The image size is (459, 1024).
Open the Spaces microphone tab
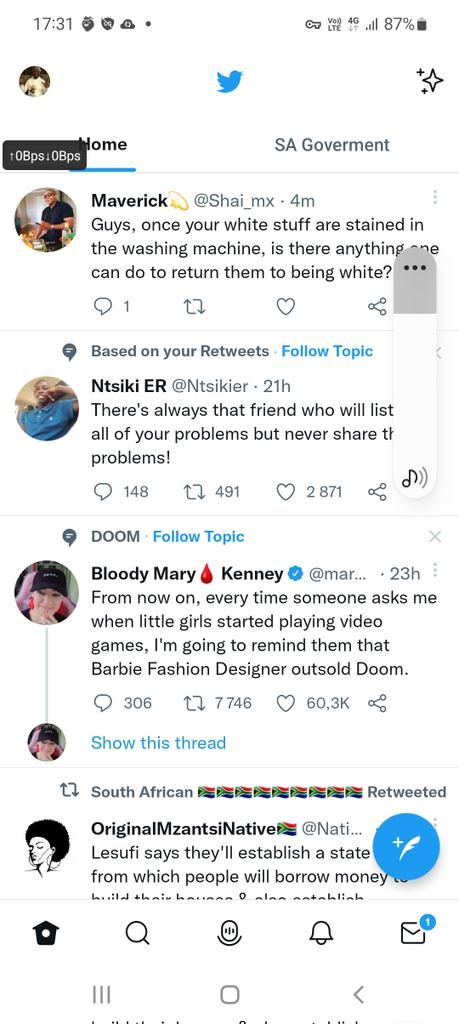tap(229, 933)
